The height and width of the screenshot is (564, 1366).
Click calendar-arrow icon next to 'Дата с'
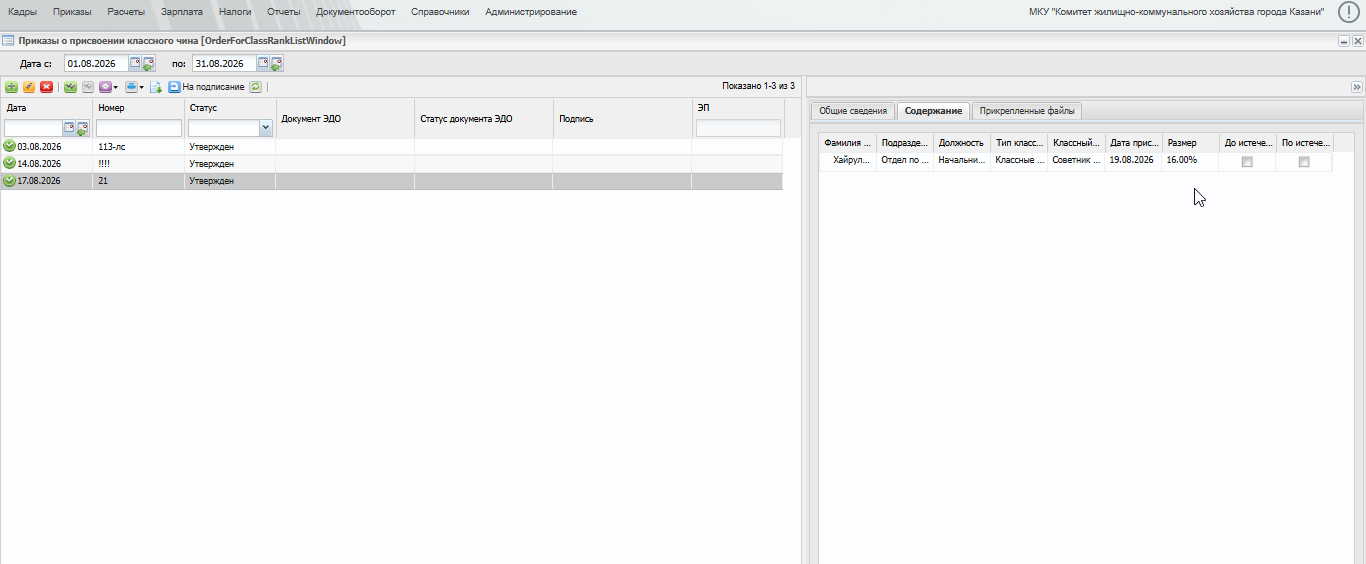(148, 63)
